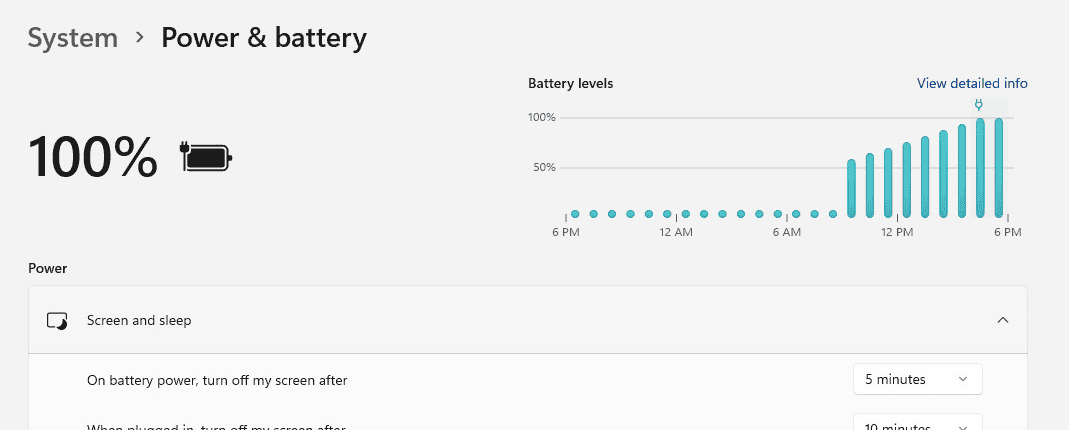Click the Screen and sleep icon
This screenshot has height=430, width=1069.
(58, 321)
